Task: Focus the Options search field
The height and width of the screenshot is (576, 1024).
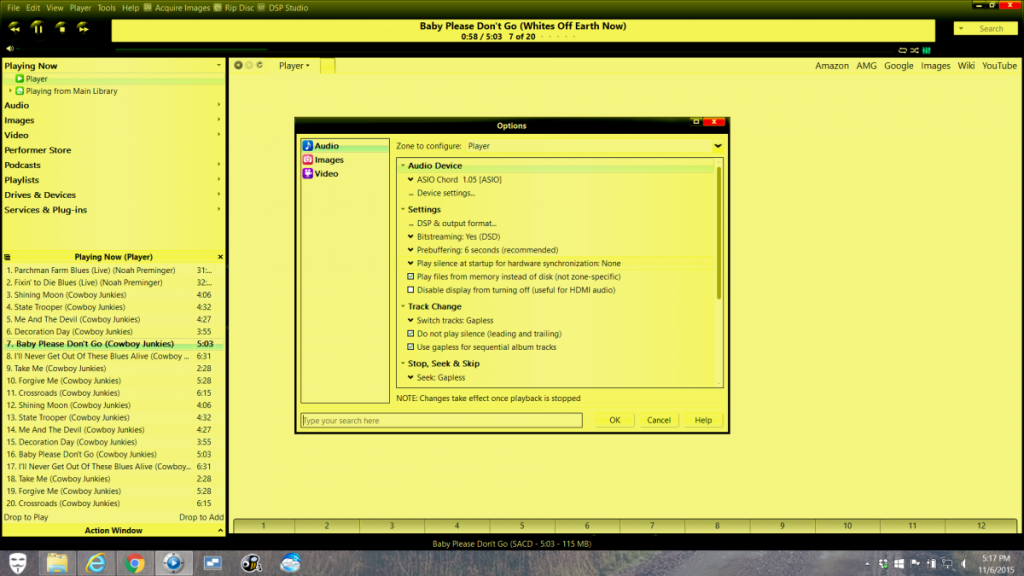Action: pos(441,421)
